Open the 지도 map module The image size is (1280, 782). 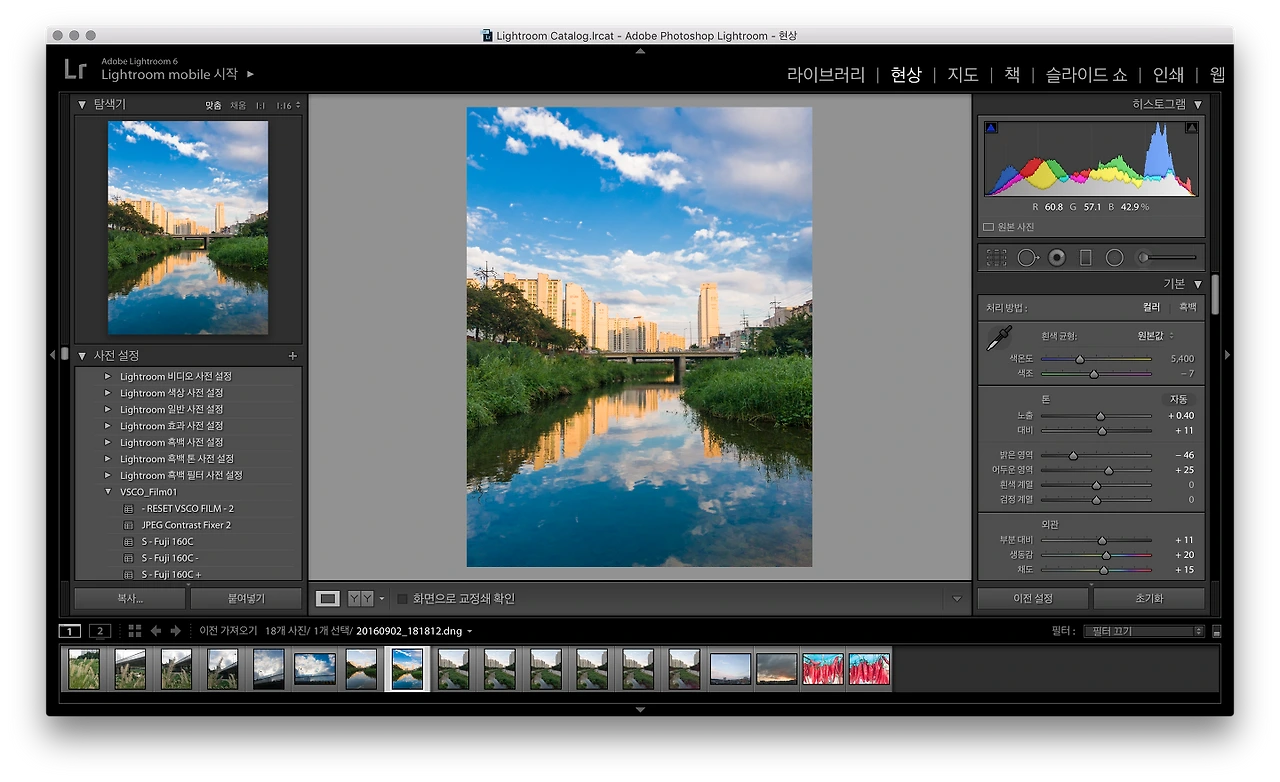(x=963, y=75)
